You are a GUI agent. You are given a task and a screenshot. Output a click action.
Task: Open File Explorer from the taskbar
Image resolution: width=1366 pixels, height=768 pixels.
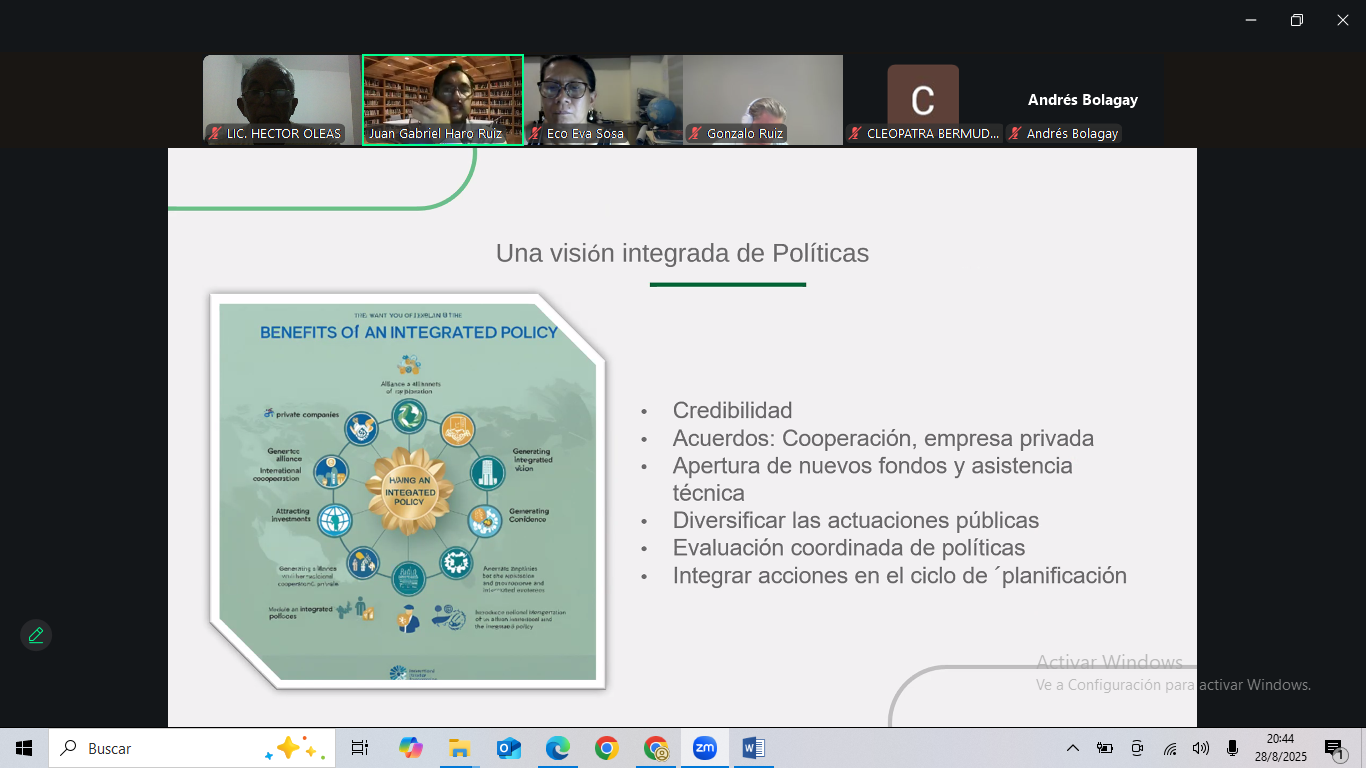coord(460,748)
